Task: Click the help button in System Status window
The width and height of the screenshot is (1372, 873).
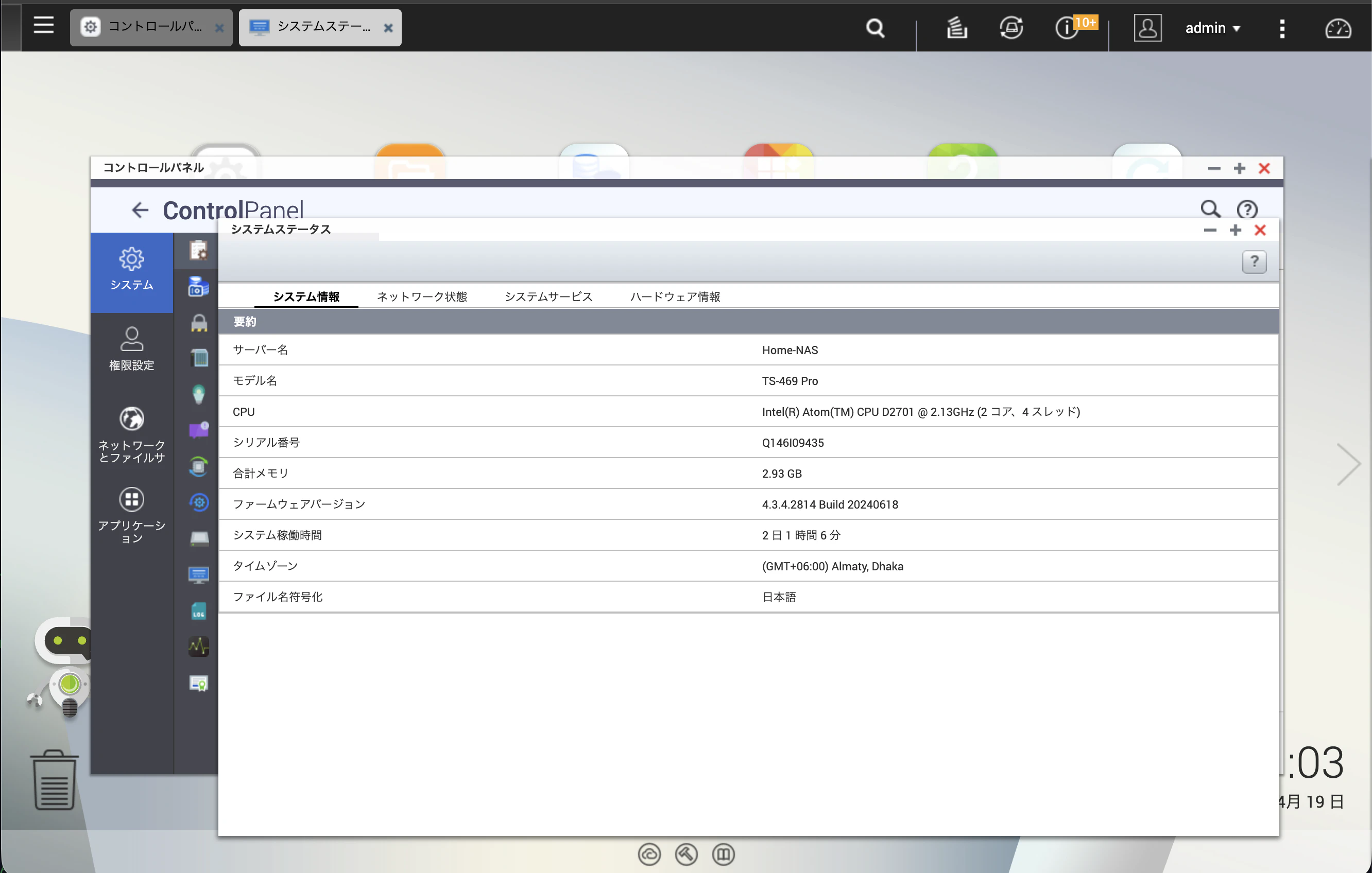Action: click(1254, 262)
